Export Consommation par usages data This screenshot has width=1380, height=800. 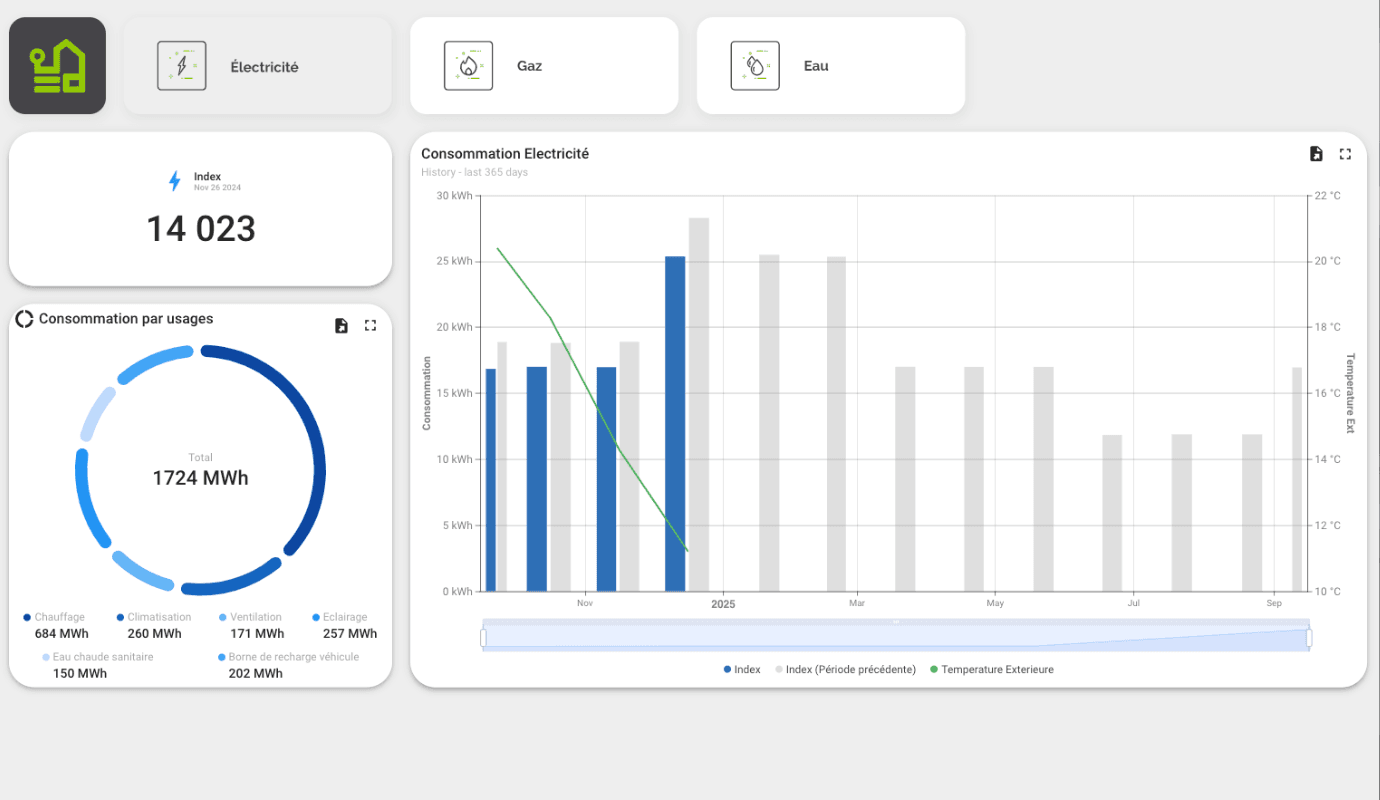pos(341,326)
